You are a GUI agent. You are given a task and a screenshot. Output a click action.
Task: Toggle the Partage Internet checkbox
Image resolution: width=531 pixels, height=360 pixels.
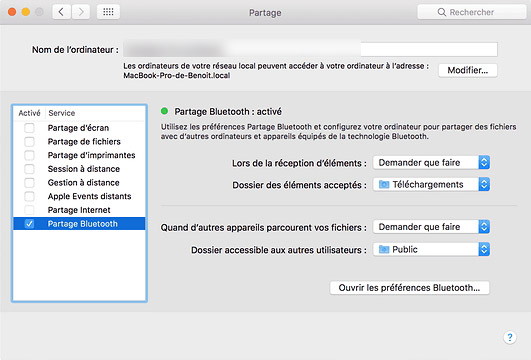[x=29, y=210]
